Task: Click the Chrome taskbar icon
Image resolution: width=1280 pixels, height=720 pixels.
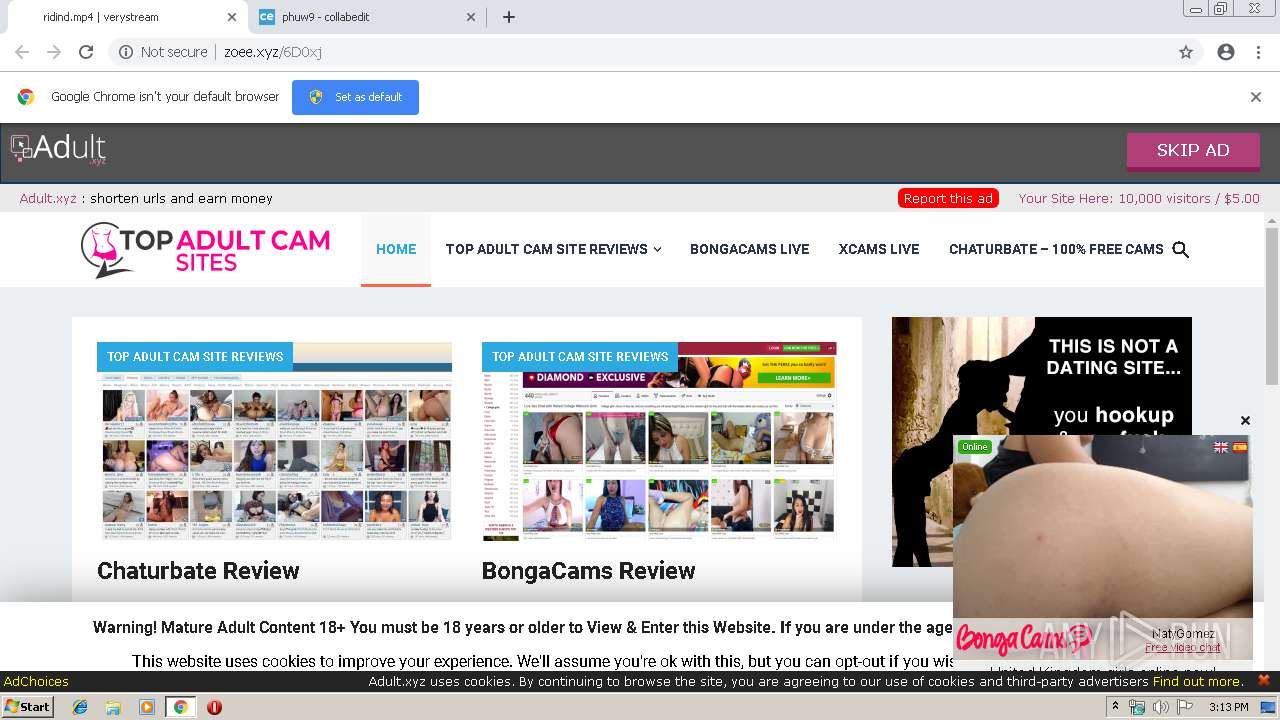Action: [x=180, y=707]
